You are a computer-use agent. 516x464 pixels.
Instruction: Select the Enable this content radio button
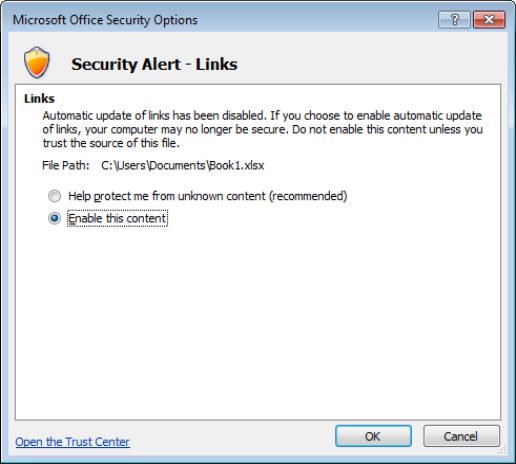(x=54, y=218)
